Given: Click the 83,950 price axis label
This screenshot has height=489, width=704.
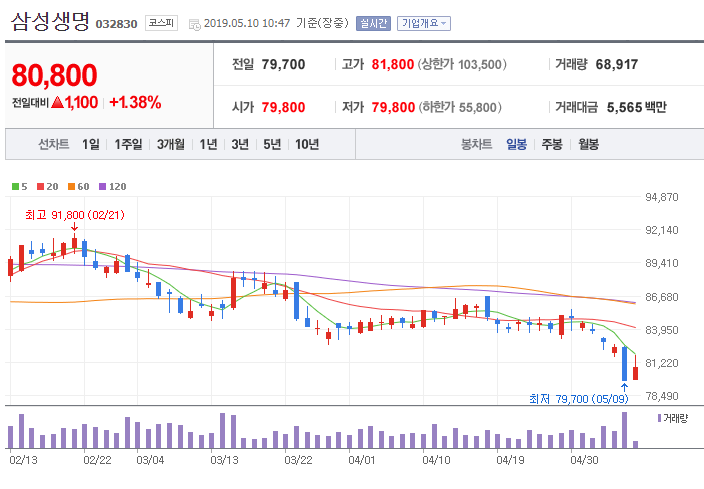Looking at the screenshot, I should coord(662,330).
